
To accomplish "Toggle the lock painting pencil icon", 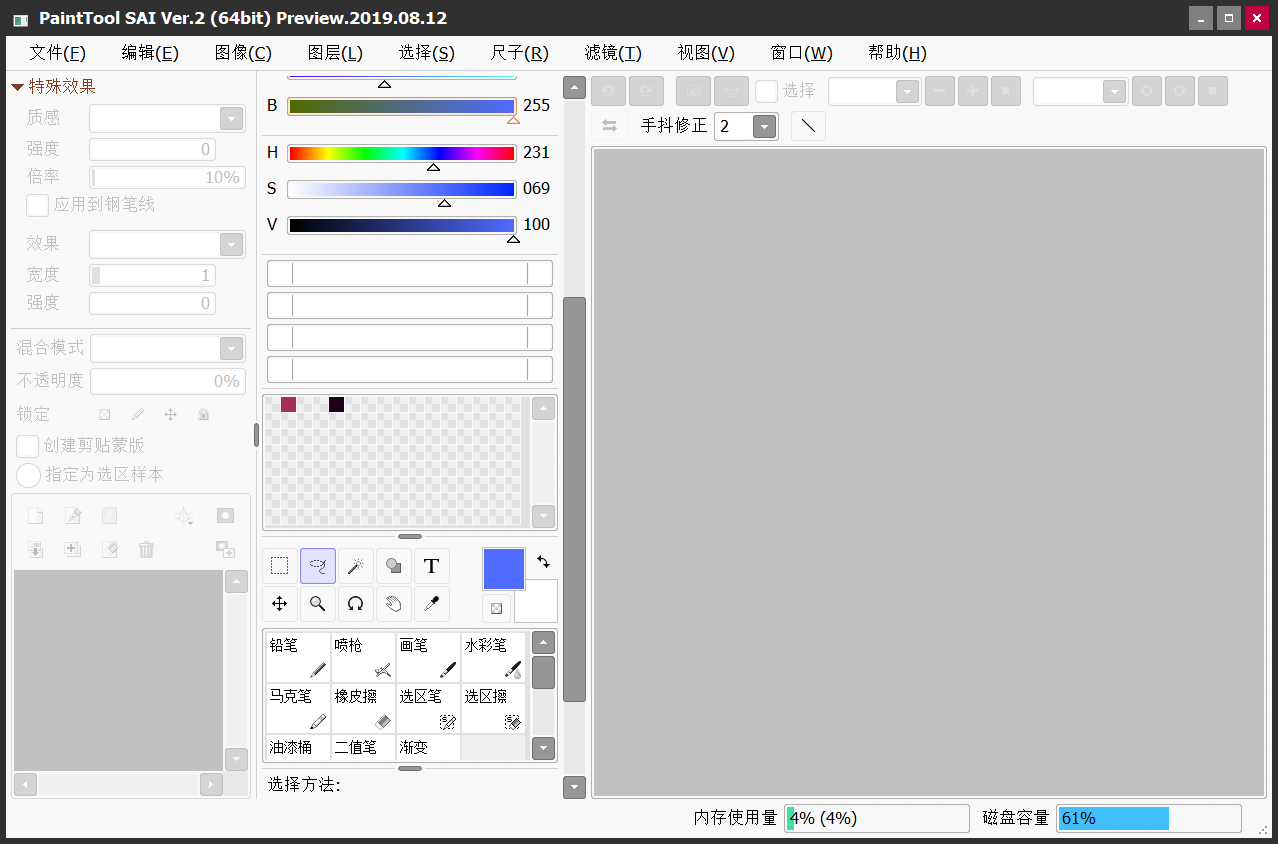I will pyautogui.click(x=138, y=414).
